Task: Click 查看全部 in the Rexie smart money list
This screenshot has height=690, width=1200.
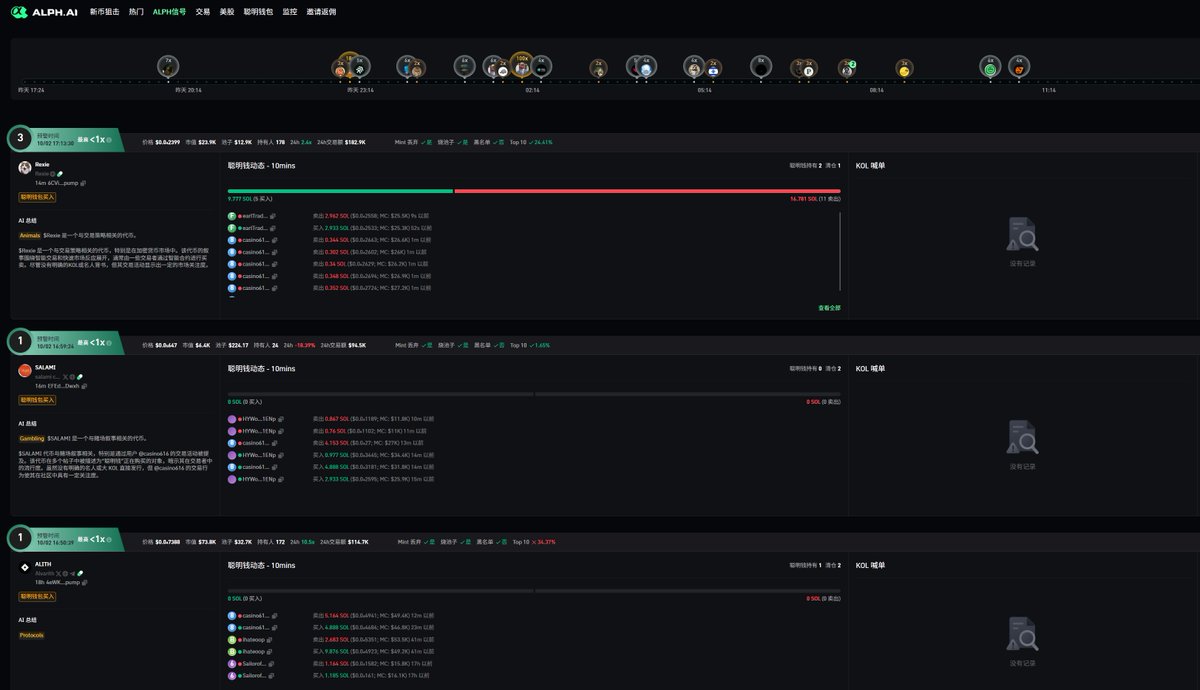Action: click(x=829, y=308)
